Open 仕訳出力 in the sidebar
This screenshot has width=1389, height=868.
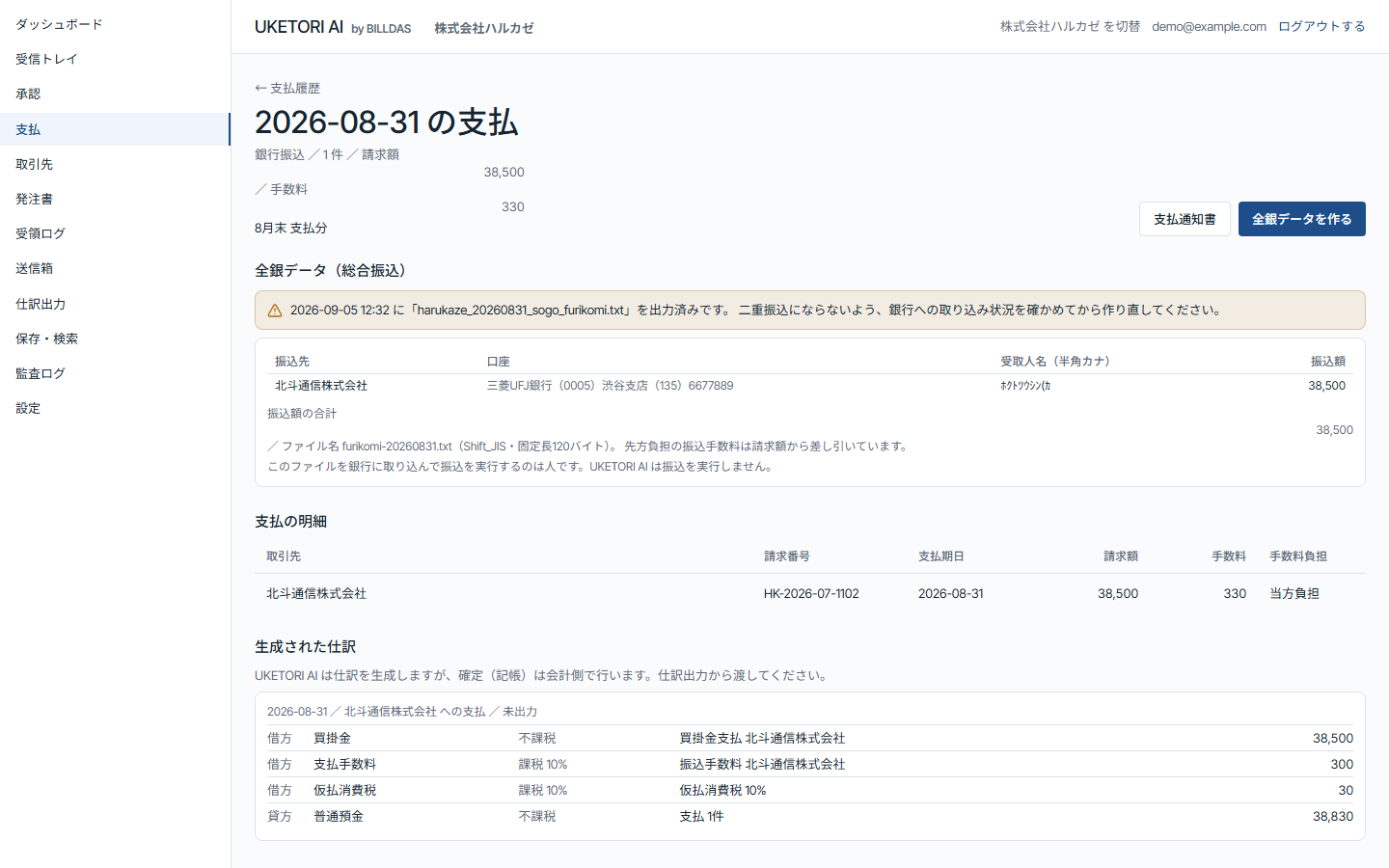pyautogui.click(x=115, y=304)
